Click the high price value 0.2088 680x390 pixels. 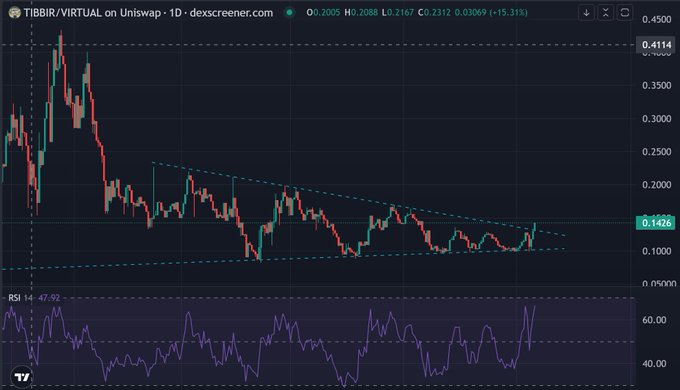coord(364,13)
